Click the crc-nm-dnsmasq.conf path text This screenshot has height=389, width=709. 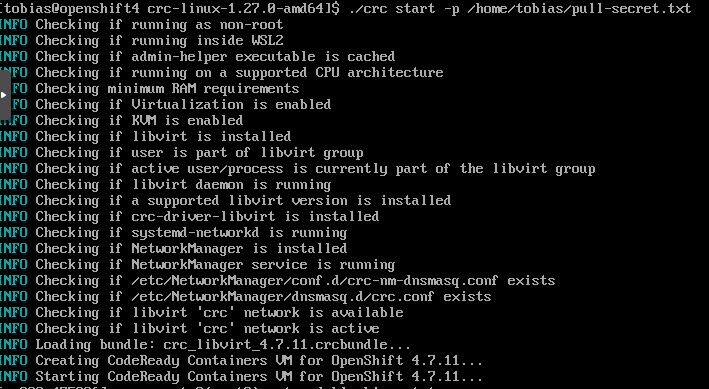314,280
